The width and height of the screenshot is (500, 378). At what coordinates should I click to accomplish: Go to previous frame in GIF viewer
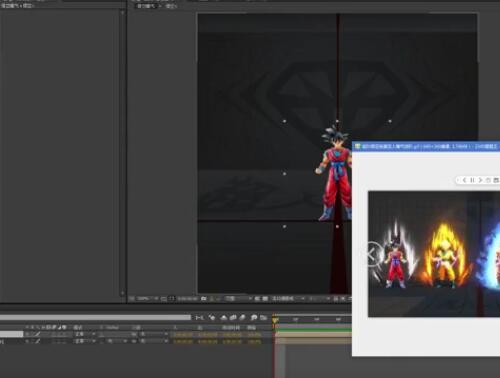[x=464, y=180]
